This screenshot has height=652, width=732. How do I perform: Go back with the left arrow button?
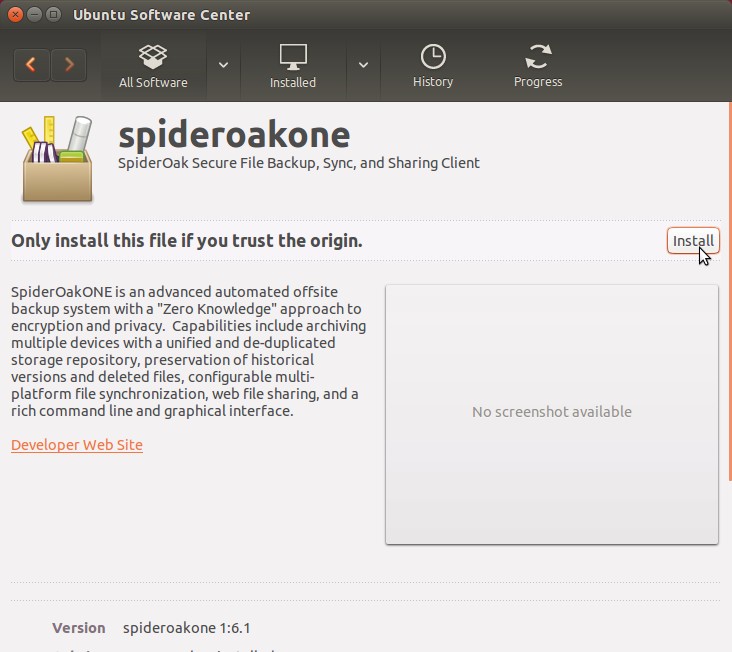31,64
